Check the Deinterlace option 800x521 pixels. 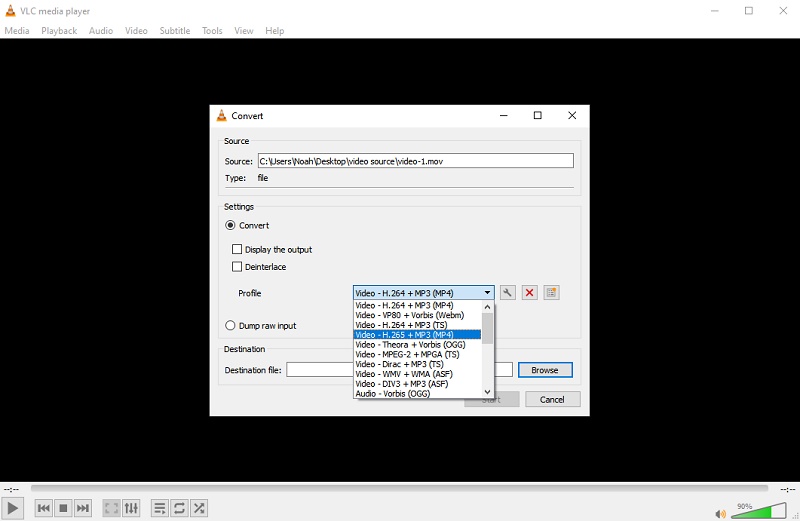[237, 266]
